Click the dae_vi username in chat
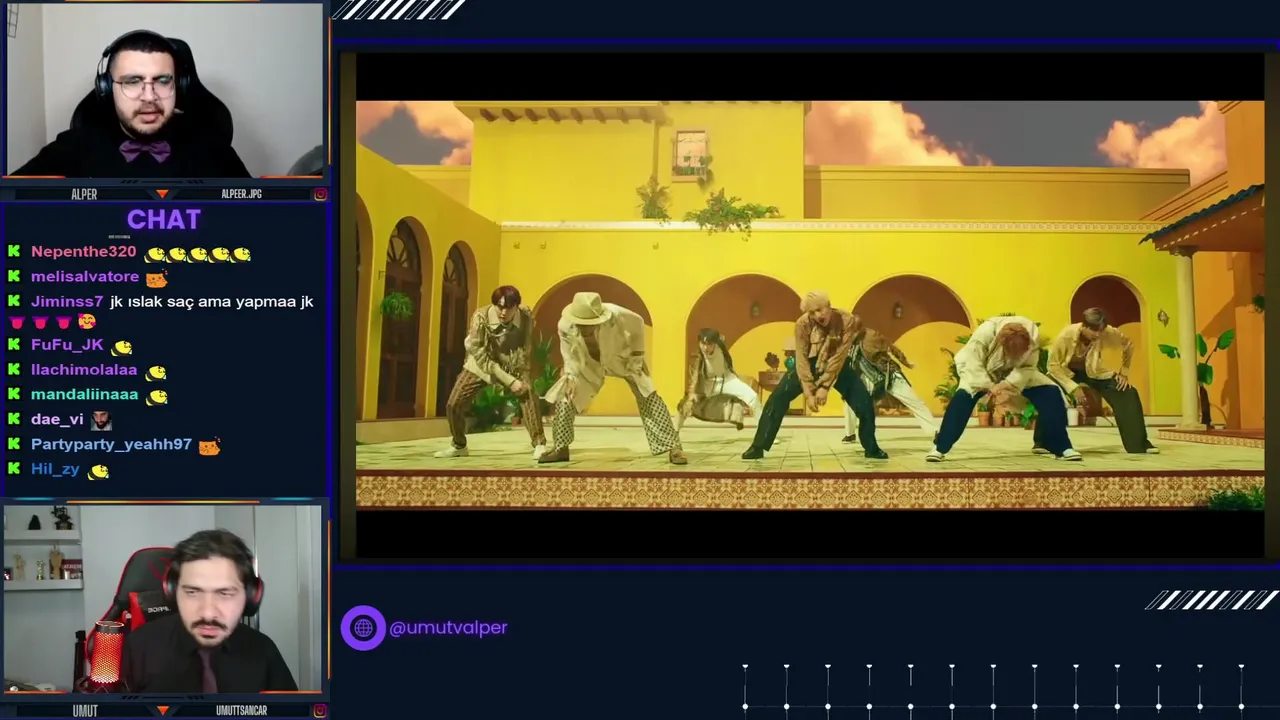This screenshot has width=1280, height=720. click(x=57, y=420)
